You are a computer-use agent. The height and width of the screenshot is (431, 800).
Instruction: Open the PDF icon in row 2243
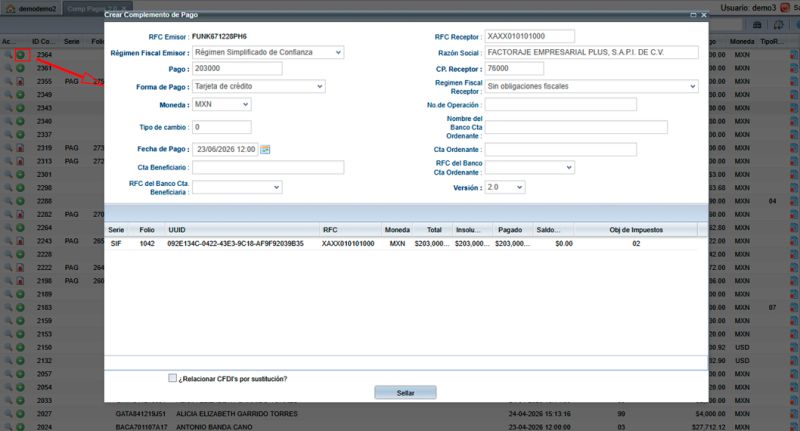(20, 241)
